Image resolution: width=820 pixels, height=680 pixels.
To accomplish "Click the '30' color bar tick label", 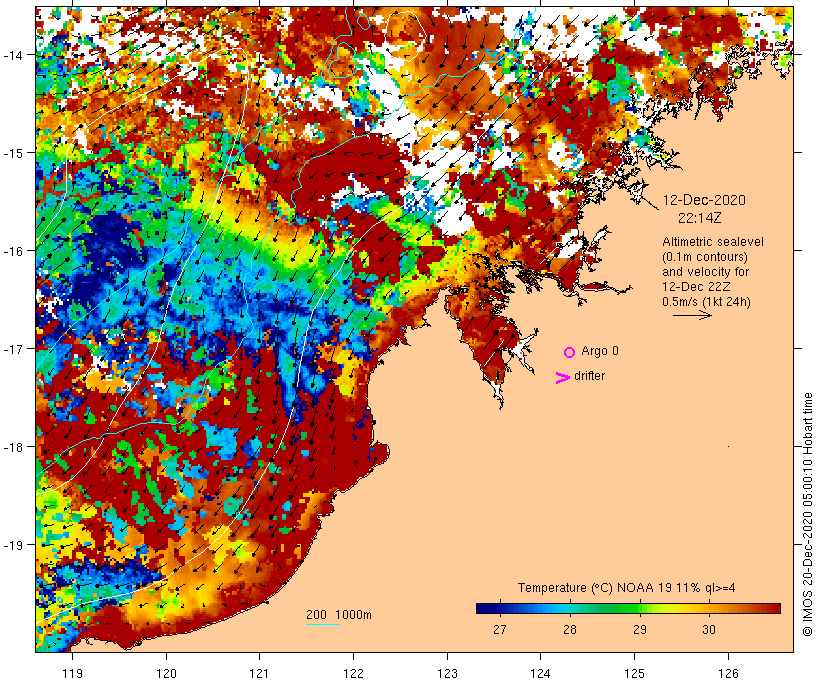I will 709,629.
